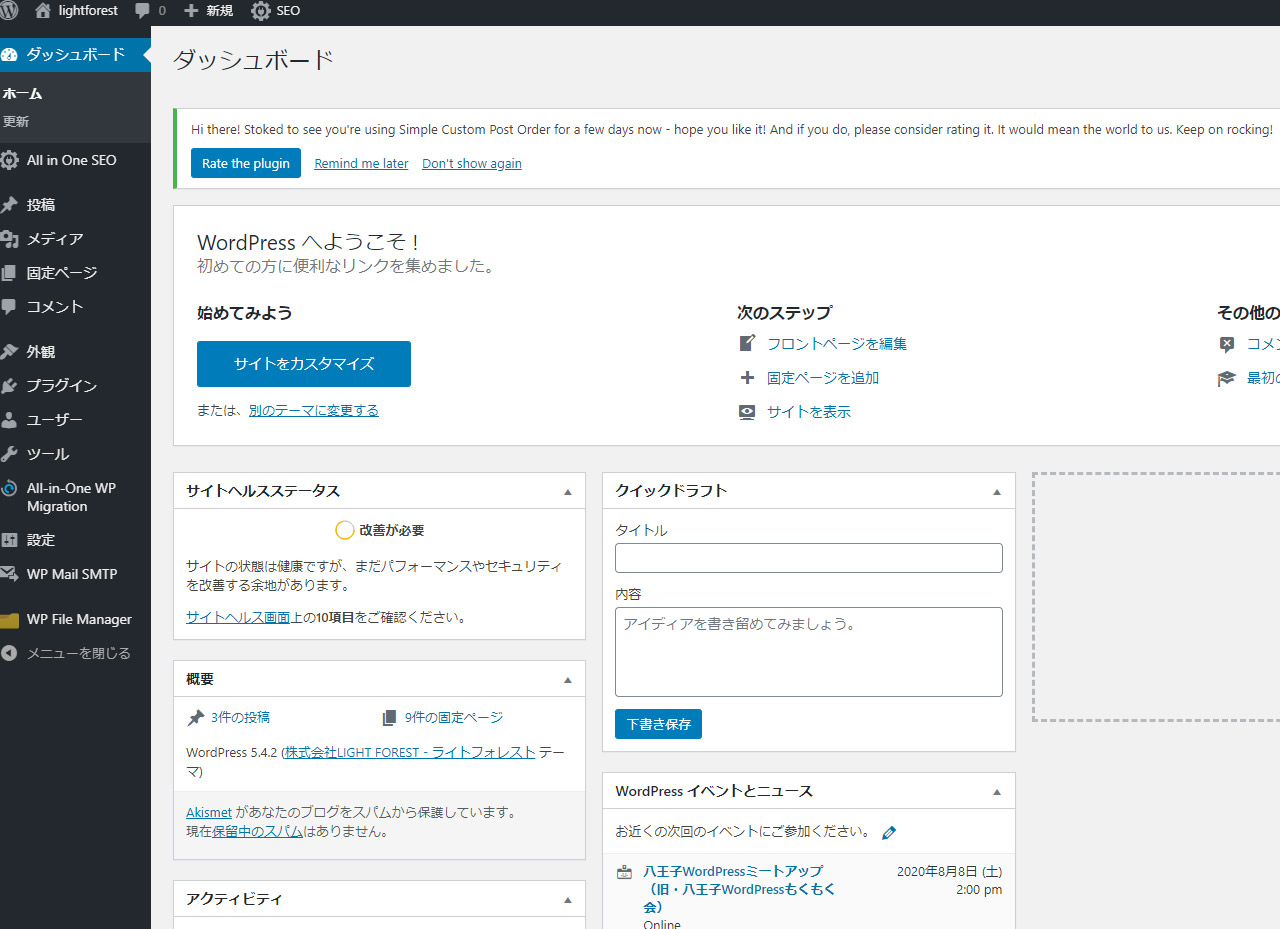Screen dimensions: 1280x929
Task: Open the 固定ページ menu
Action: click(61, 273)
